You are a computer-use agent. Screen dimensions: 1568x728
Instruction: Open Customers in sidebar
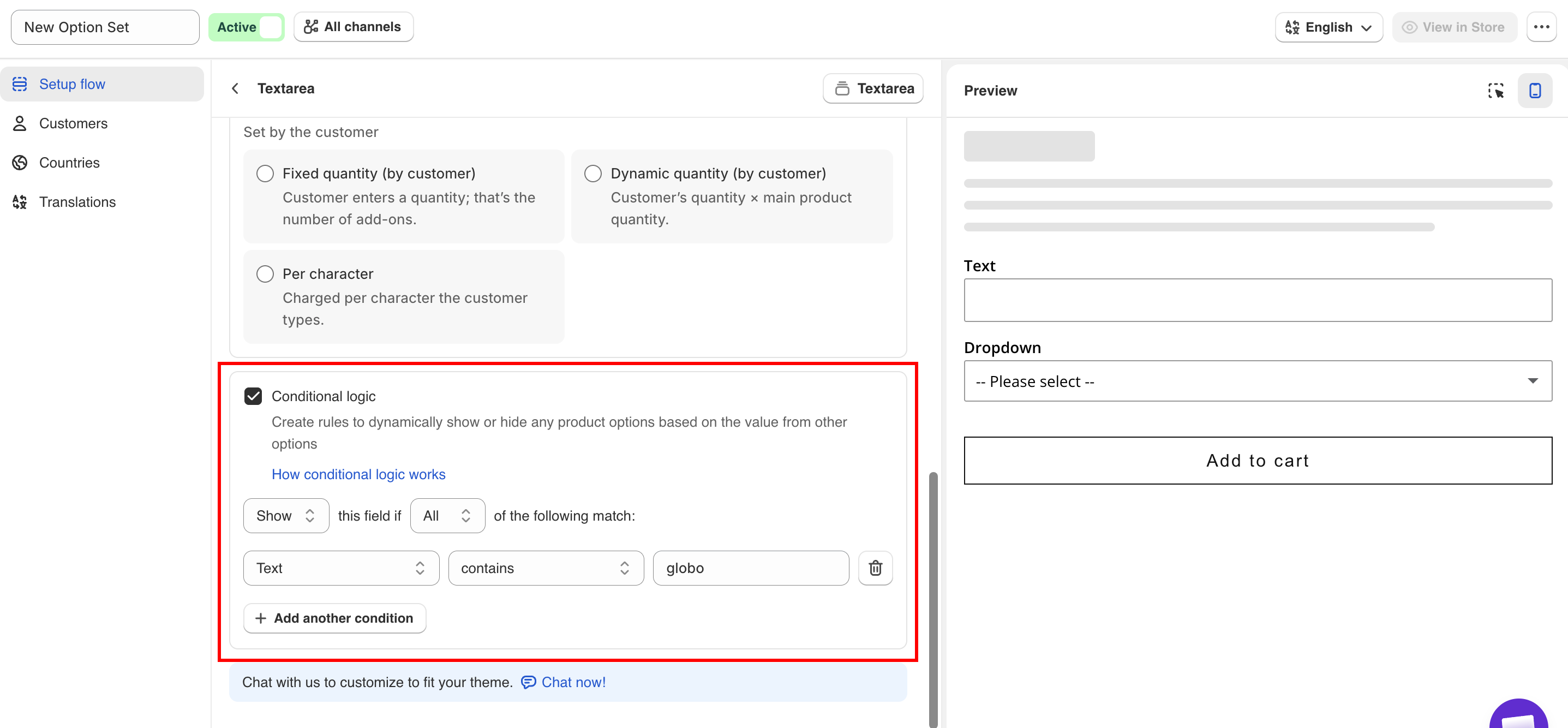(x=101, y=123)
